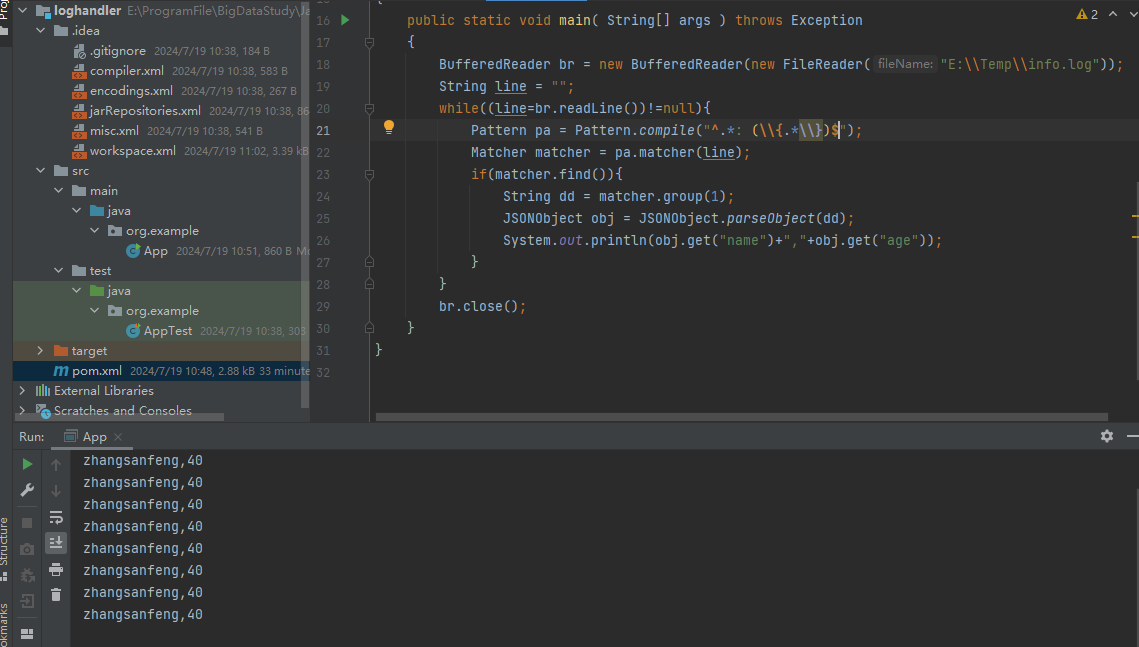This screenshot has height=647, width=1139.
Task: Click the green Rerun button in Run panel
Action: pos(28,464)
